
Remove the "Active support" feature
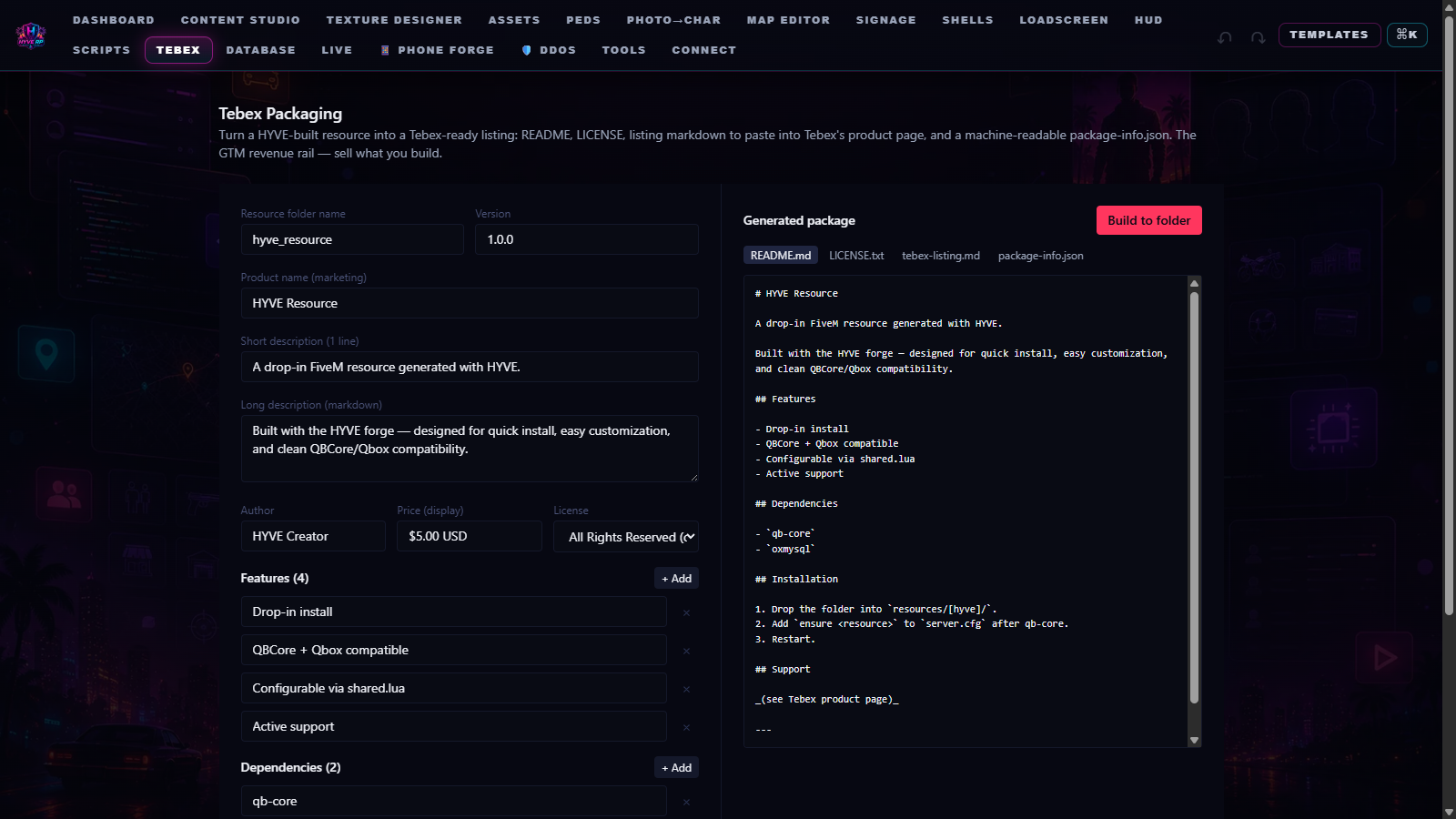pyautogui.click(x=686, y=728)
